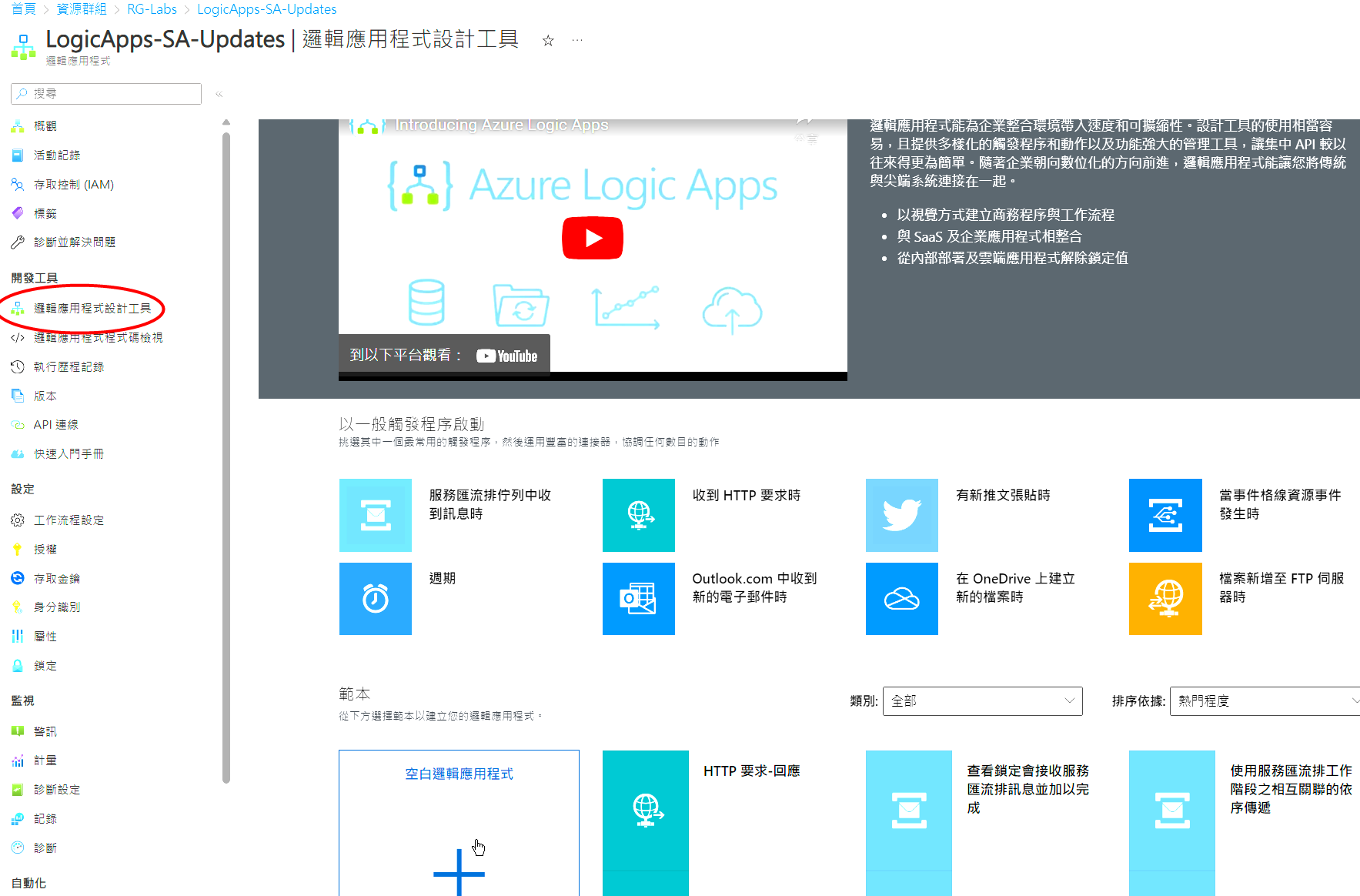1360x896 pixels.
Task: Play the Introducing Azure Logic Apps video
Action: click(593, 238)
